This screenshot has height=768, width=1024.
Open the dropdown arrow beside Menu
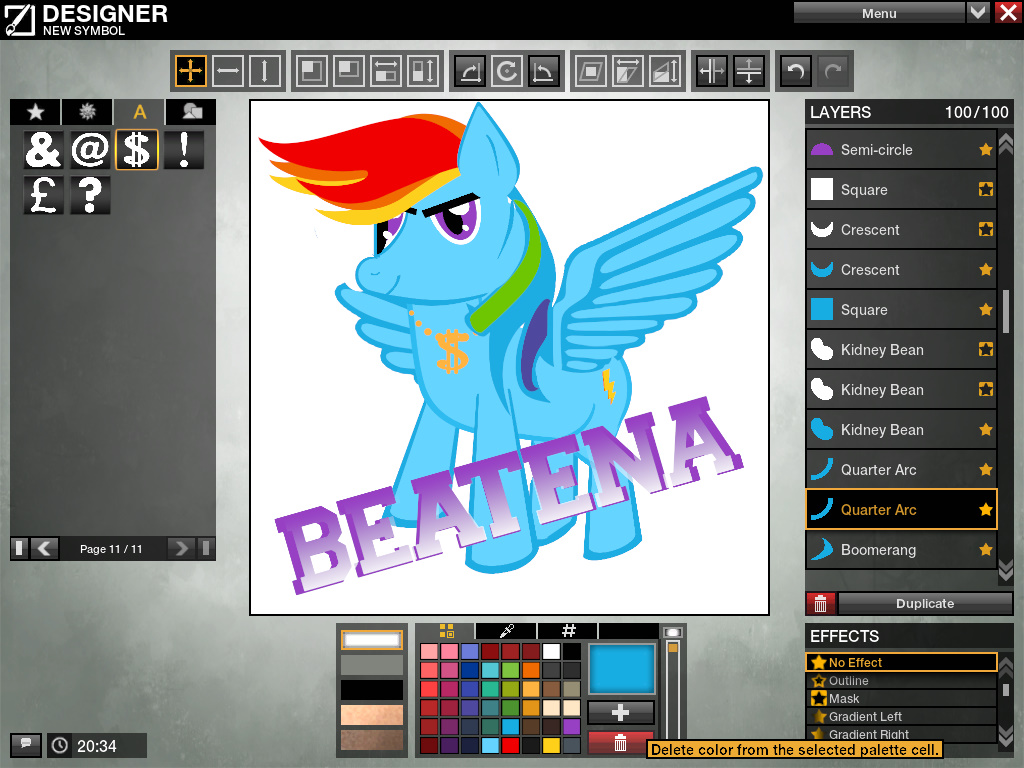pyautogui.click(x=978, y=12)
